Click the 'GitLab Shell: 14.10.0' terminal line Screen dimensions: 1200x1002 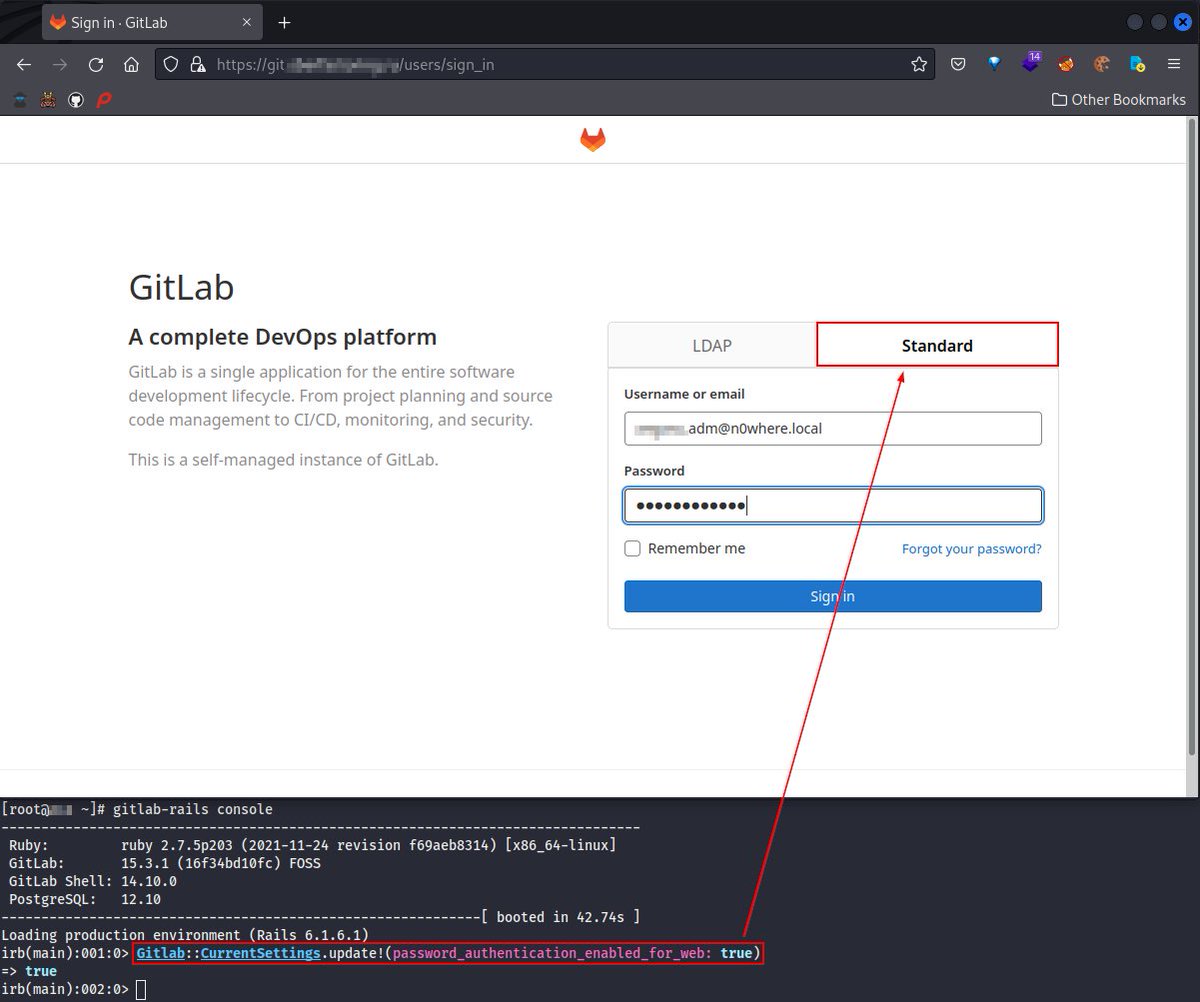coord(93,881)
